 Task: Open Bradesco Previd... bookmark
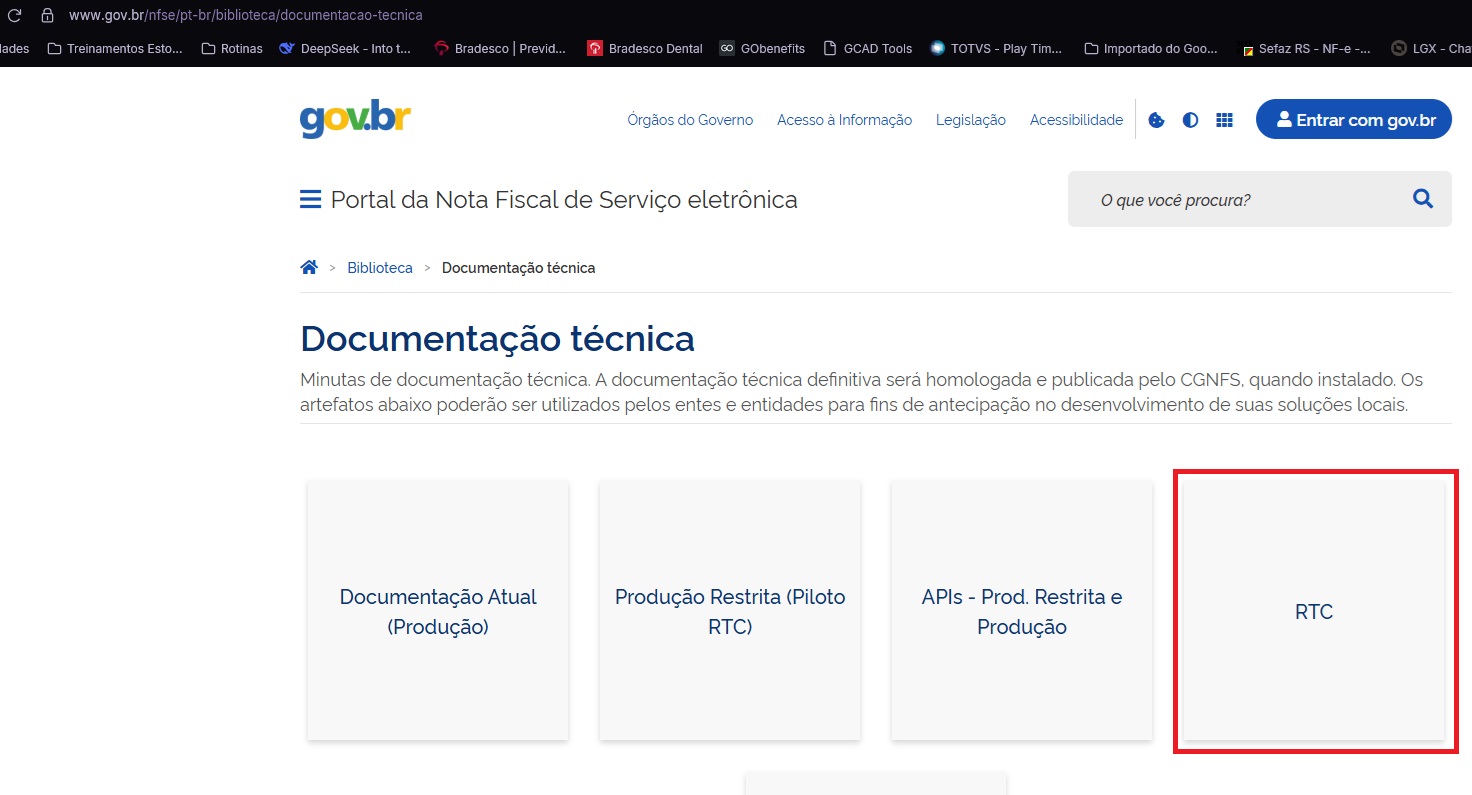(x=499, y=48)
